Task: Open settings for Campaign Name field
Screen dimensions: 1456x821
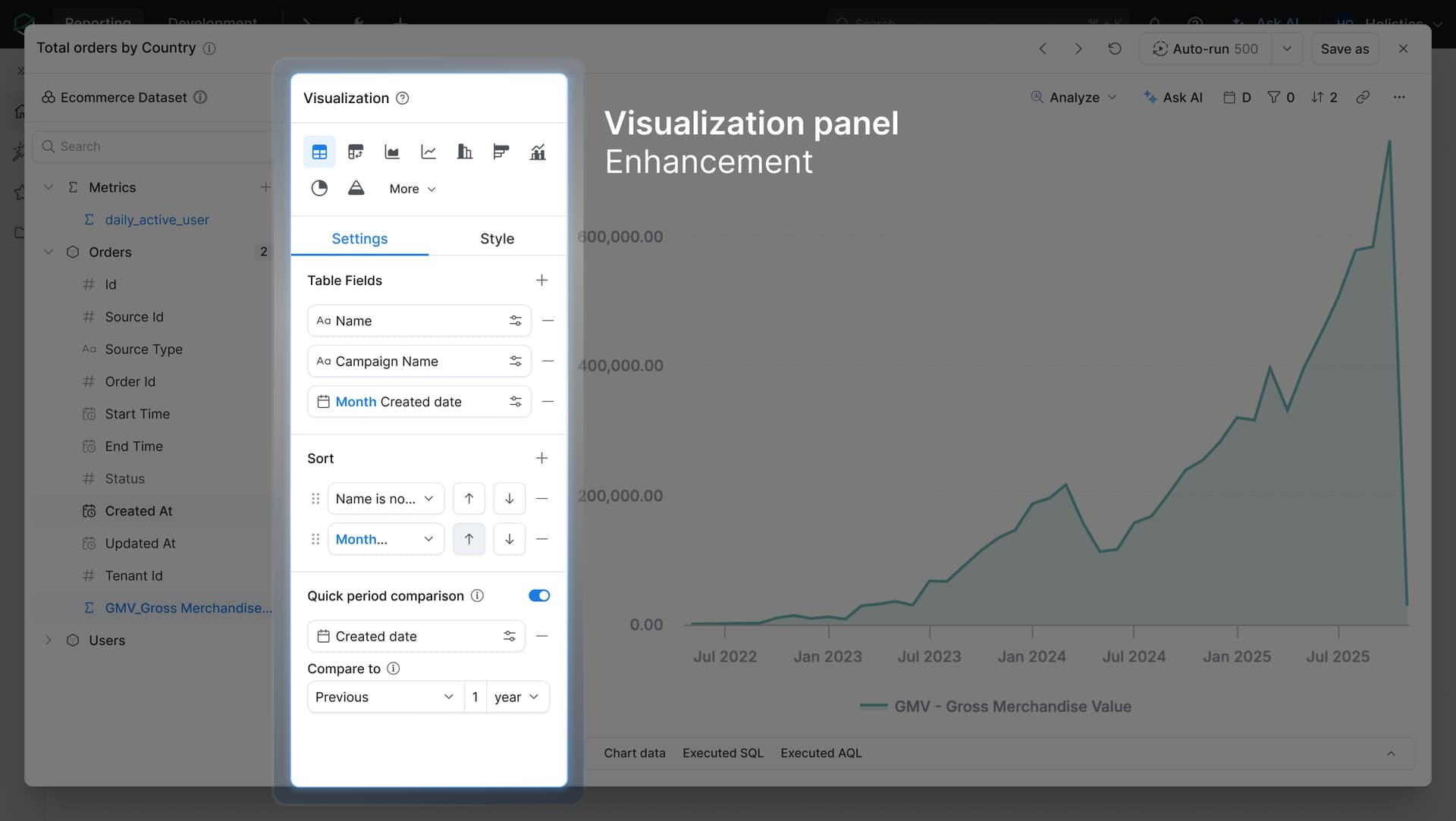Action: click(516, 362)
